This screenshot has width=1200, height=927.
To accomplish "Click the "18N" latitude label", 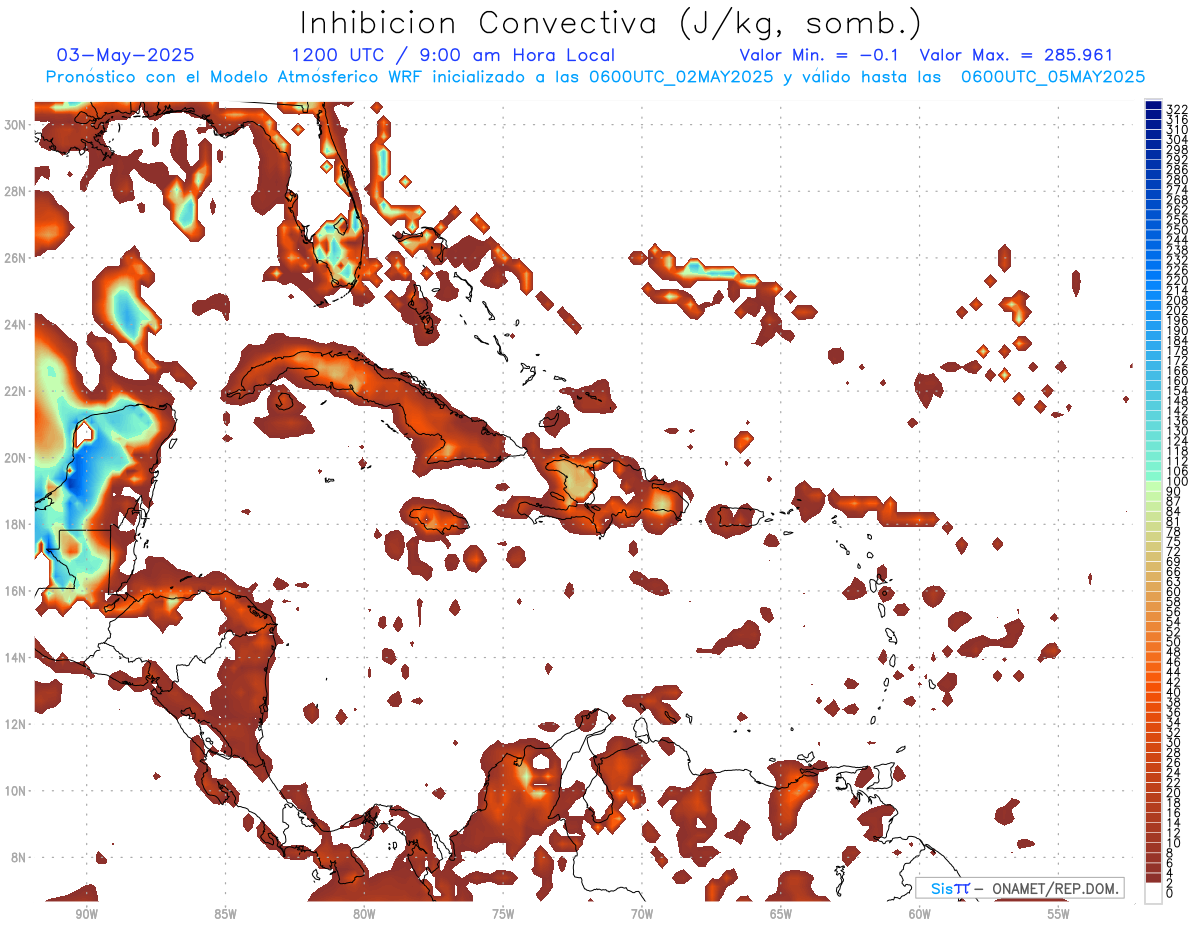I will (15, 524).
